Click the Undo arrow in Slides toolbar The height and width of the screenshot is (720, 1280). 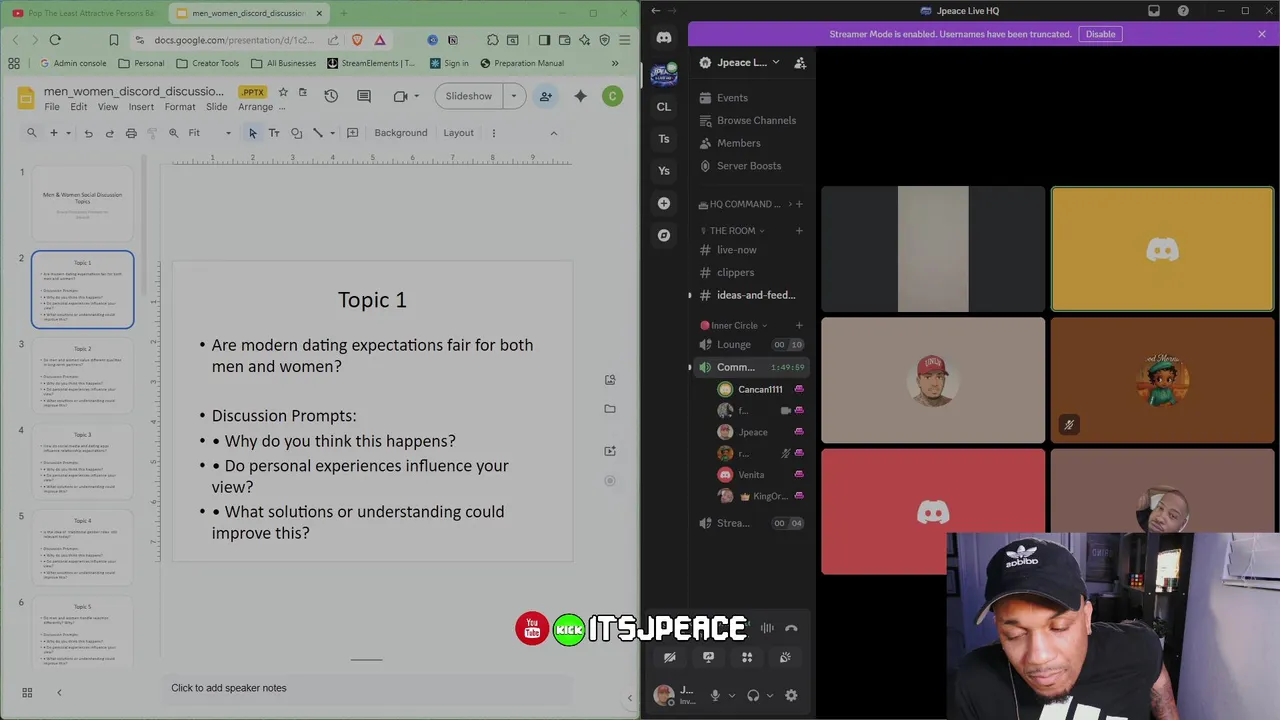[x=88, y=133]
